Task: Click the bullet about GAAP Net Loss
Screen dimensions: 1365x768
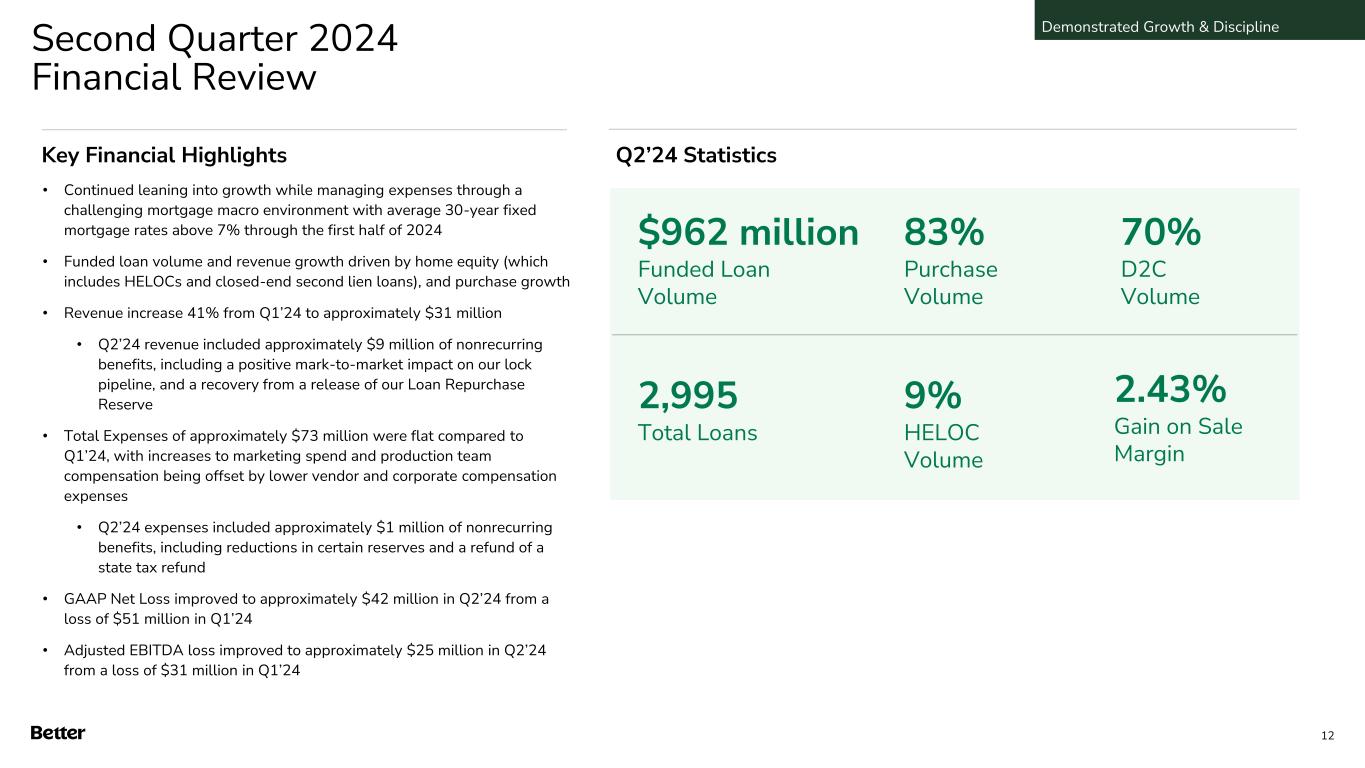Action: pyautogui.click(x=306, y=608)
